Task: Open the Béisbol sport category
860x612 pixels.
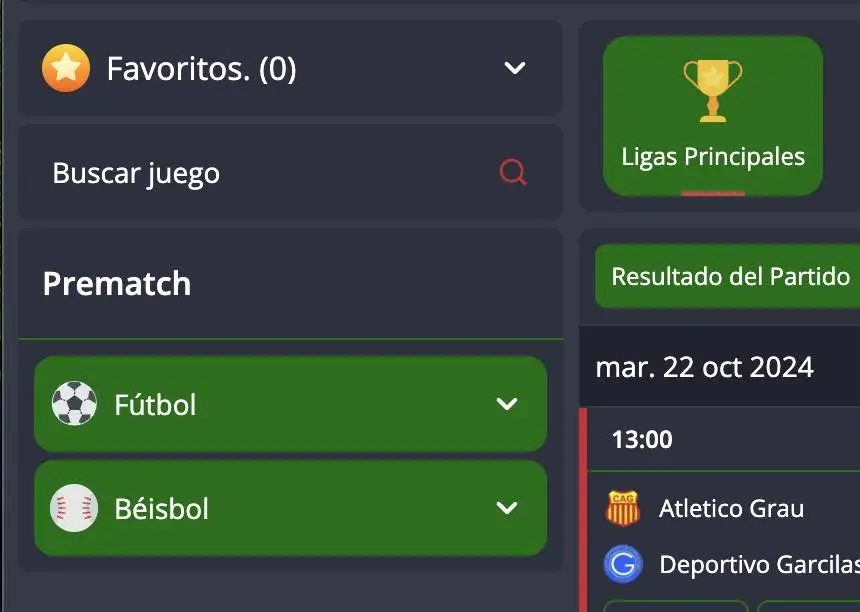Action: (290, 508)
